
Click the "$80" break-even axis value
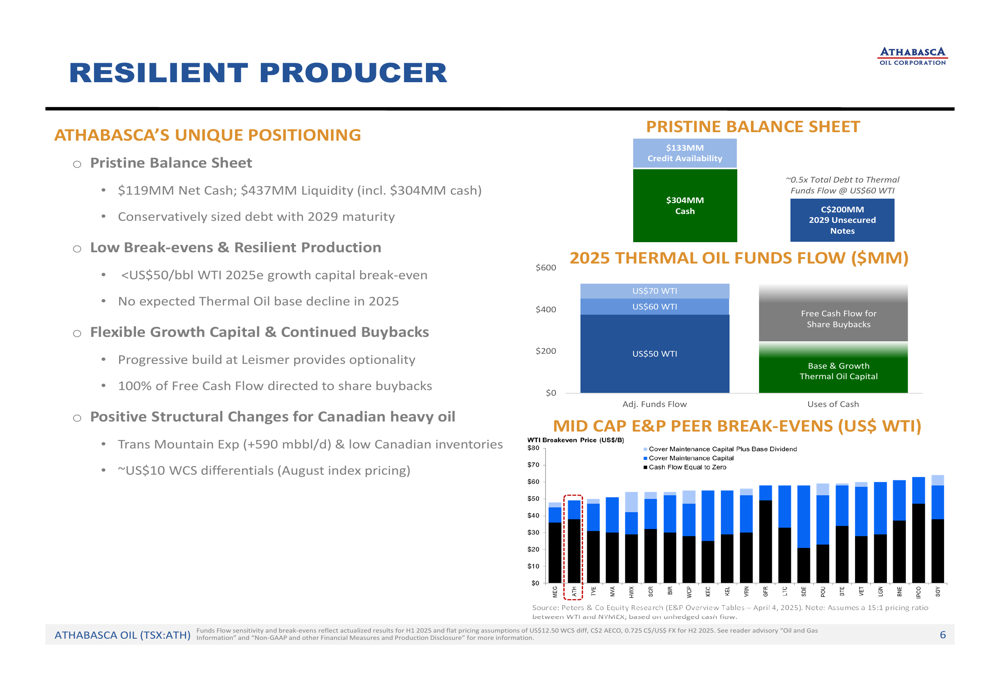tap(534, 448)
